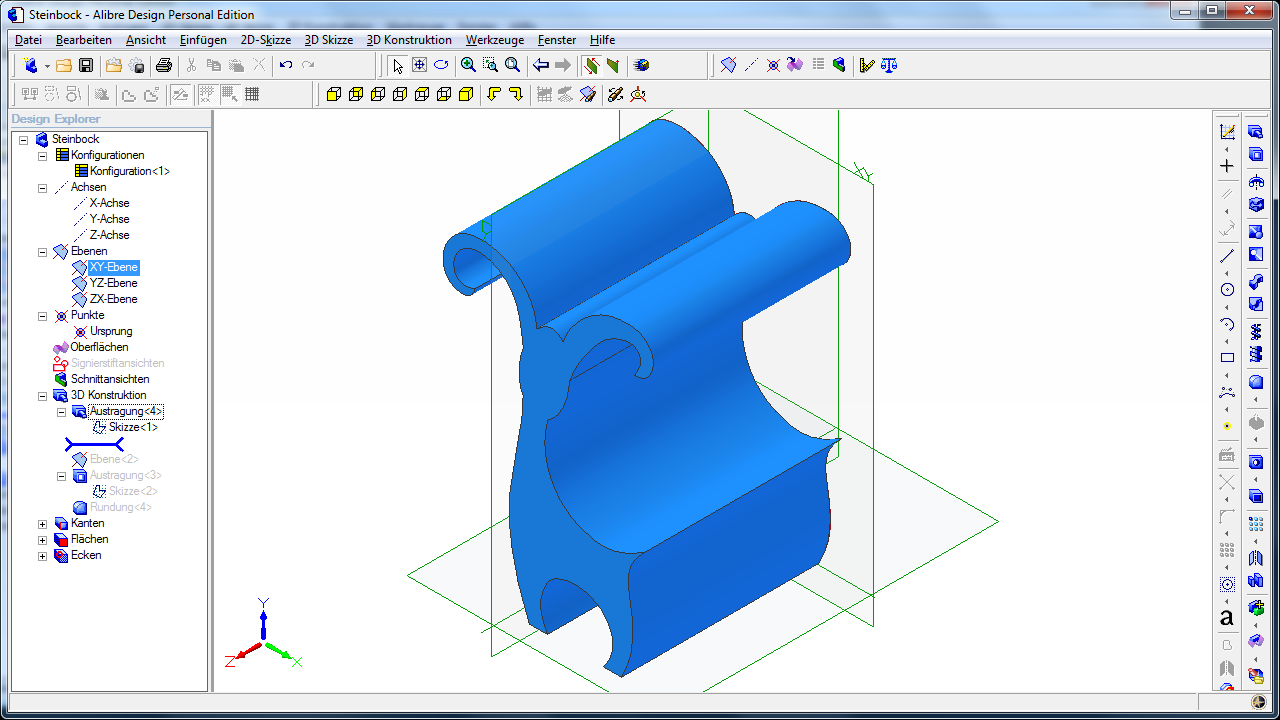Open the 2D-Skizze menu
Image resolution: width=1280 pixels, height=720 pixels.
[266, 40]
